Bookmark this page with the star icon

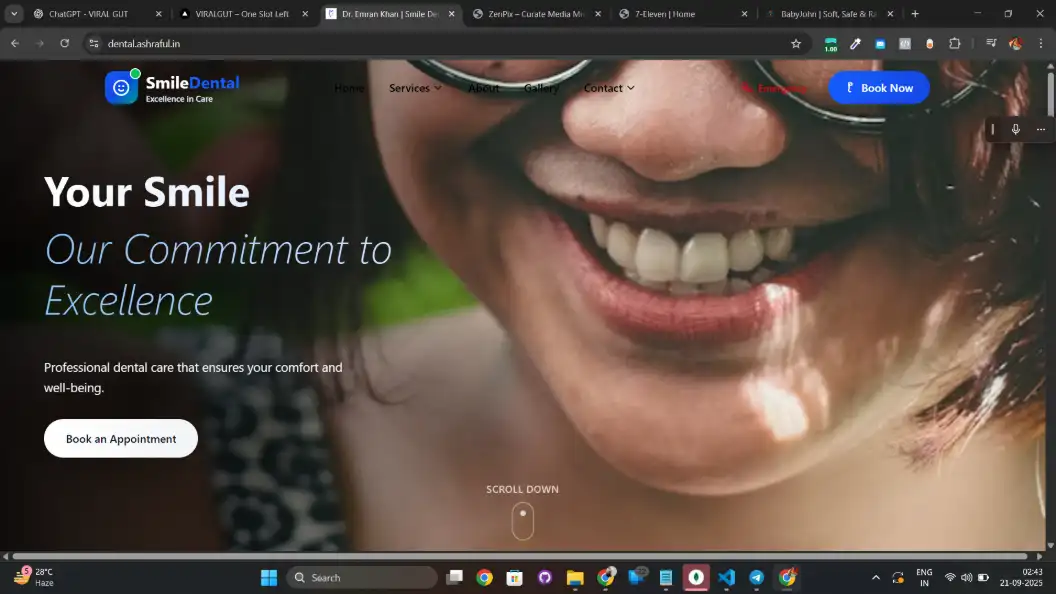click(796, 44)
